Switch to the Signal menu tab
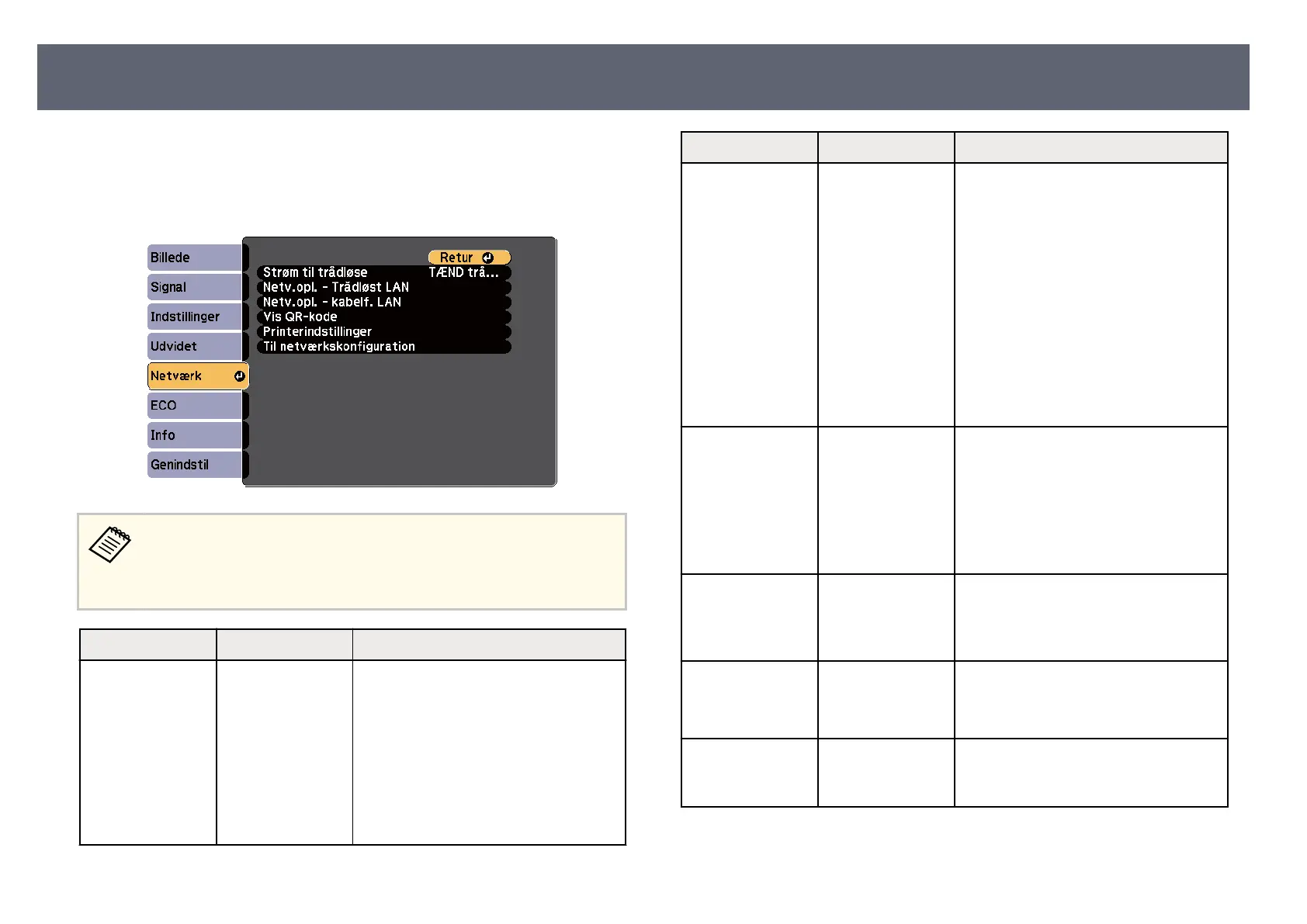 (194, 287)
